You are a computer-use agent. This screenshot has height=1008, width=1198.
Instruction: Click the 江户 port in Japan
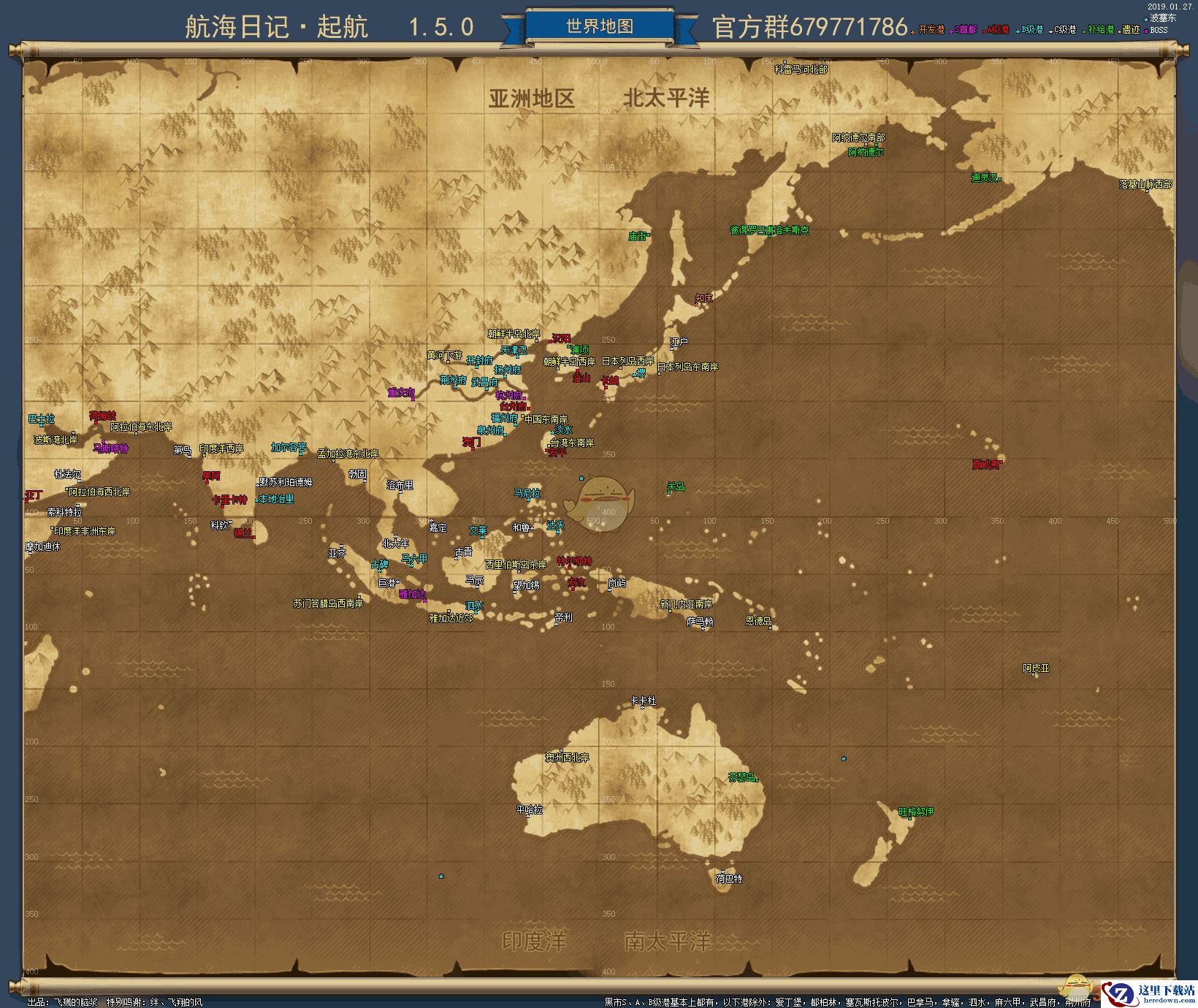click(x=679, y=342)
